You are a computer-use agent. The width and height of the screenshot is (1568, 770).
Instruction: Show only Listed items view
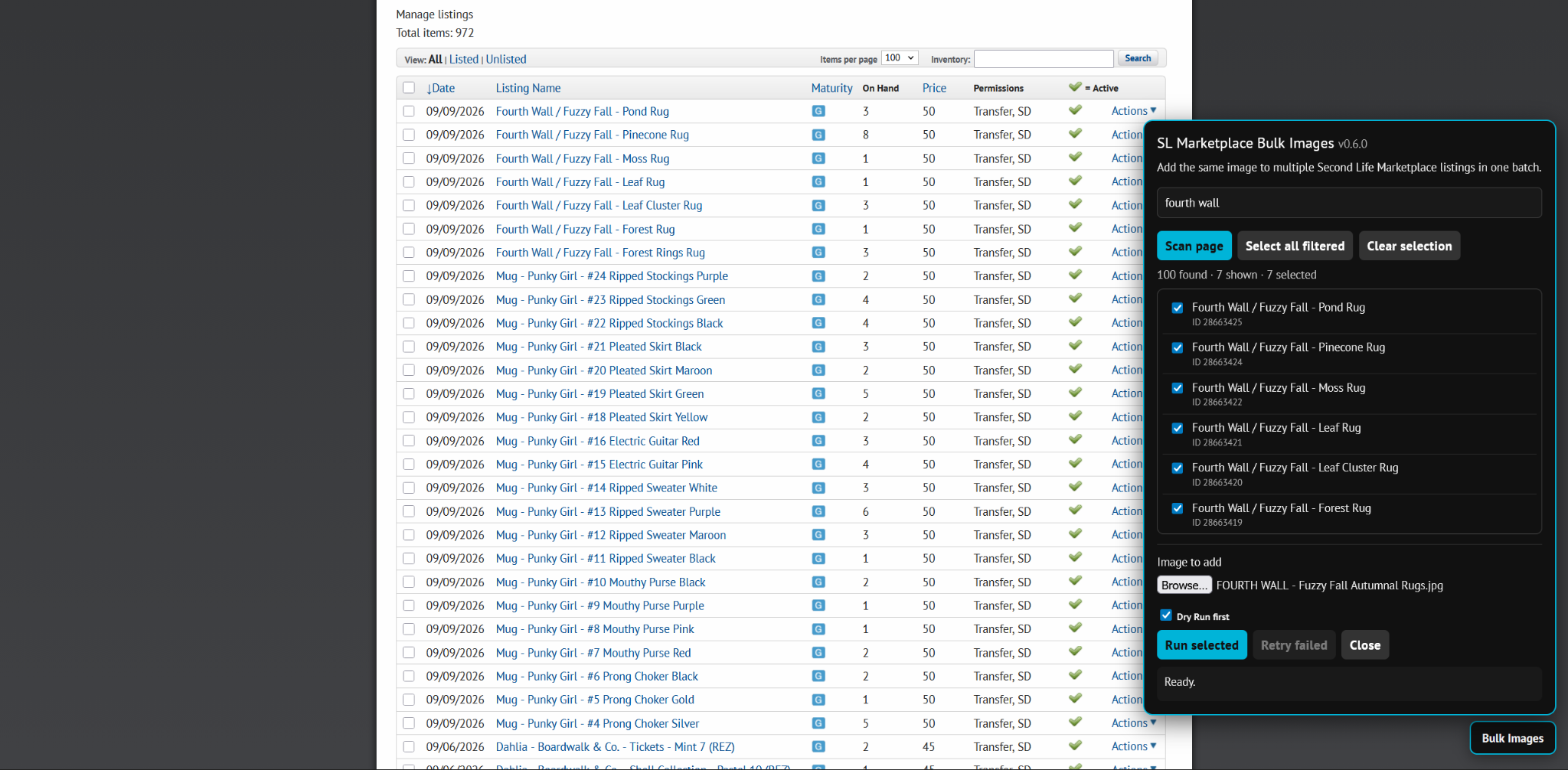tap(463, 59)
